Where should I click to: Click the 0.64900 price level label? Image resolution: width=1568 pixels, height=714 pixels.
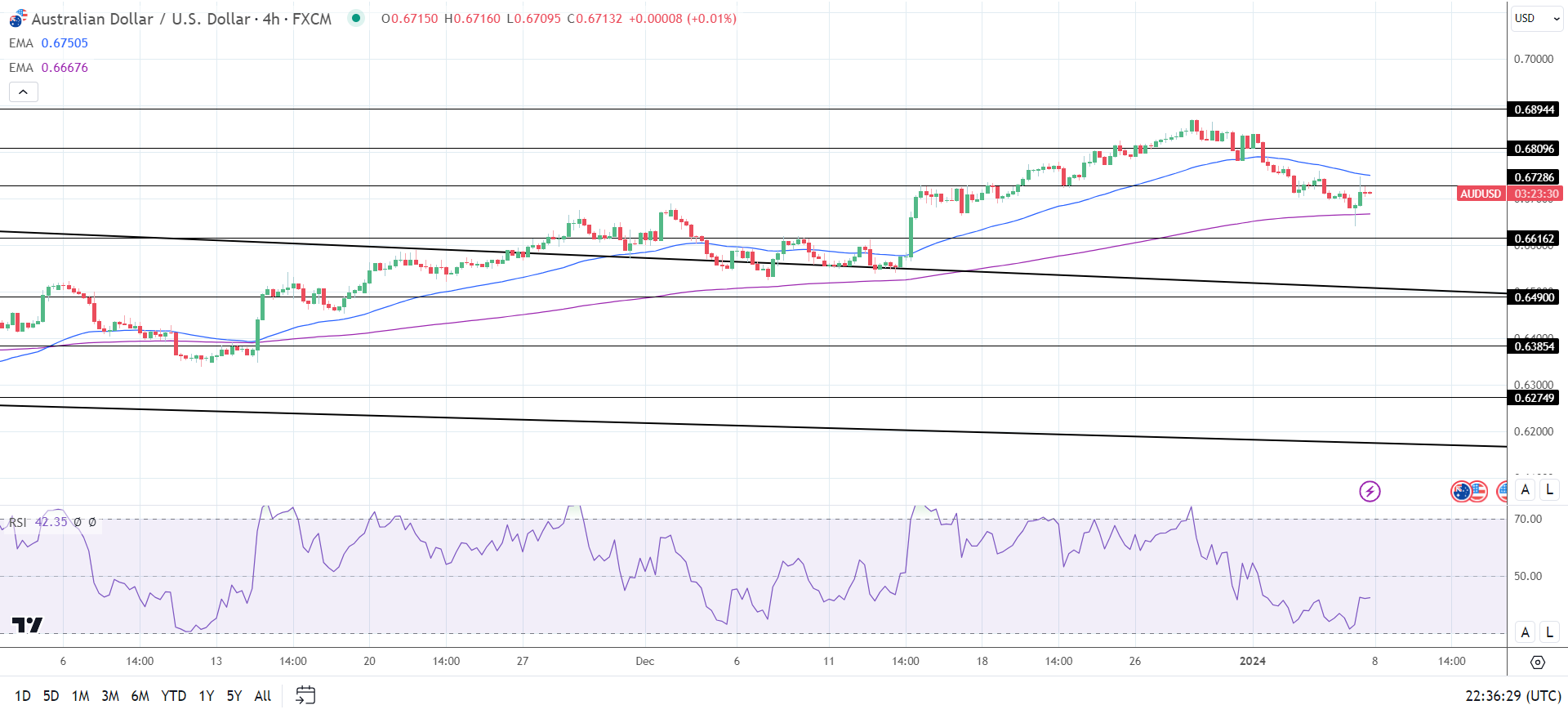click(x=1534, y=297)
